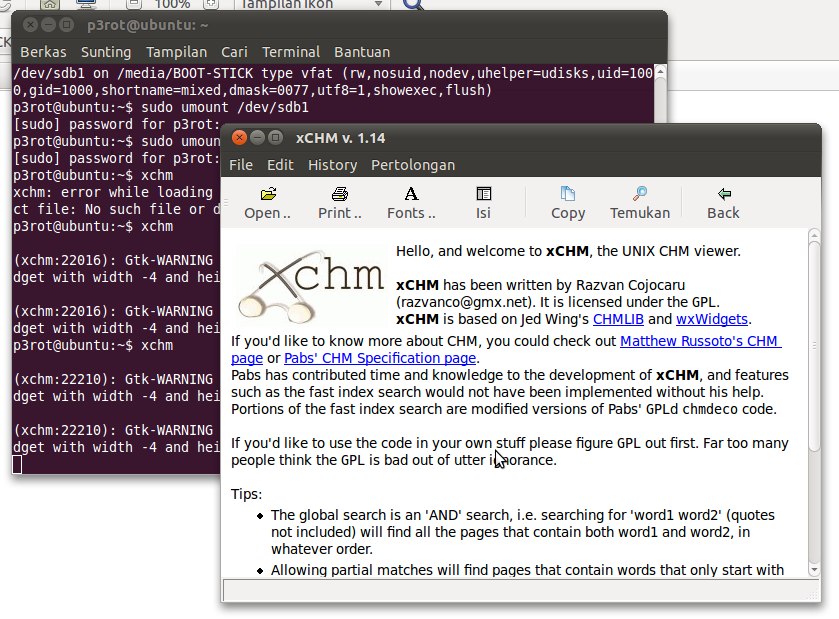Open the Pertolongan menu in xCHM

click(x=413, y=165)
